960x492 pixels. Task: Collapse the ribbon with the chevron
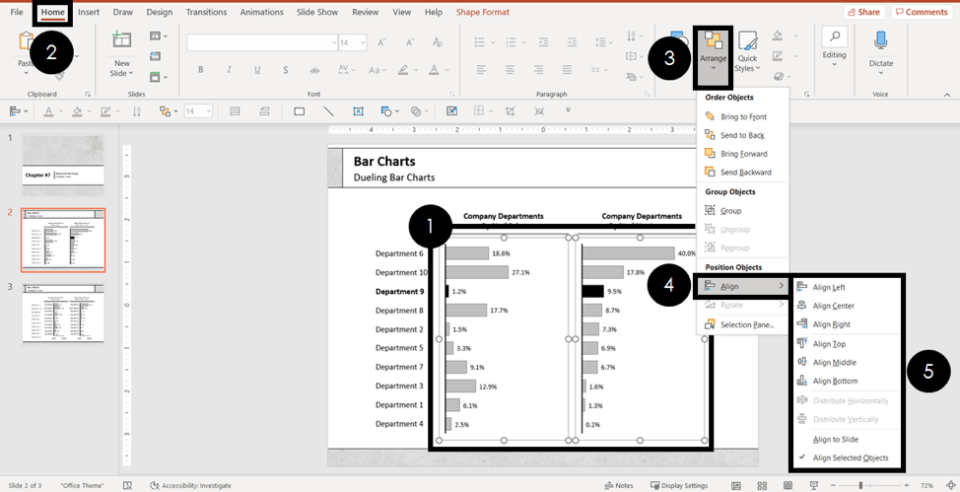[948, 95]
